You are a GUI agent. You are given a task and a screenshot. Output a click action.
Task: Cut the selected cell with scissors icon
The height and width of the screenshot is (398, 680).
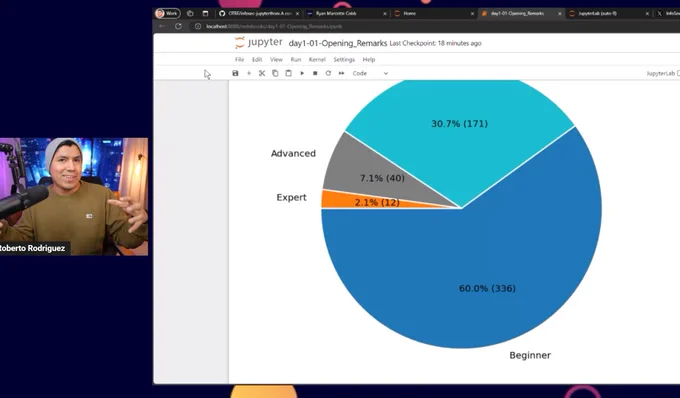point(262,73)
